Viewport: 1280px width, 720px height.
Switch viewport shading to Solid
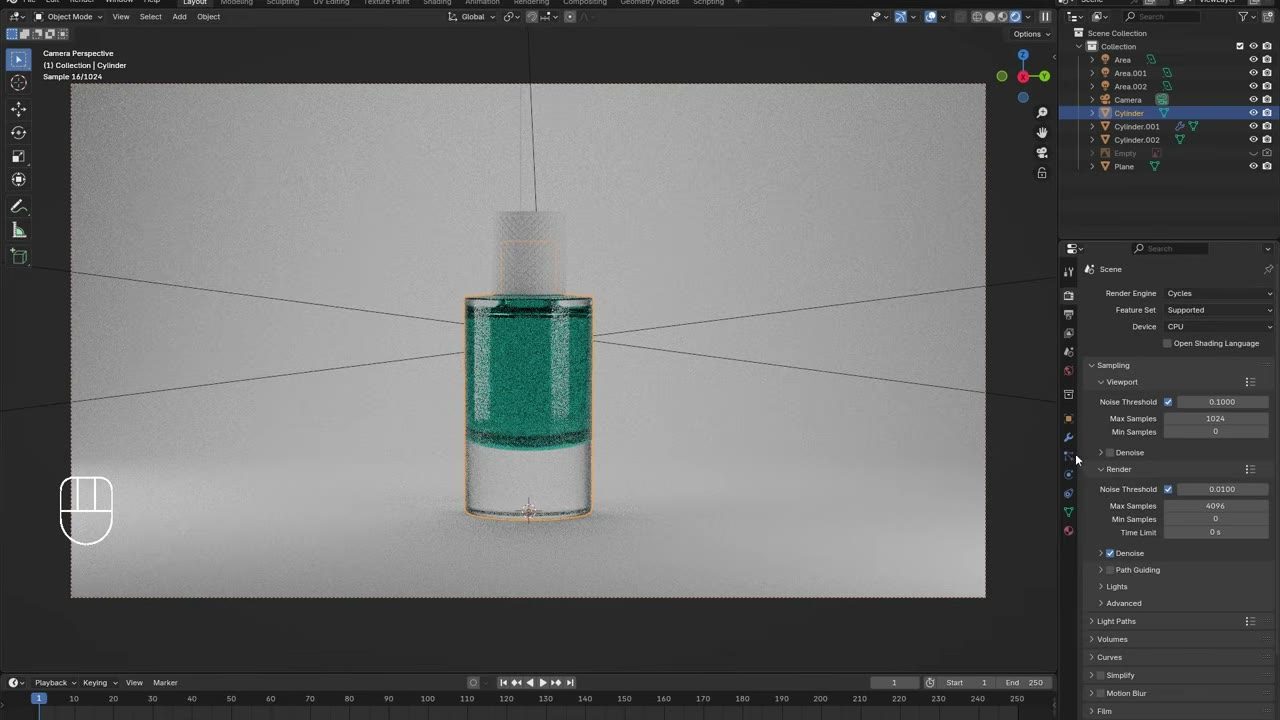[x=990, y=17]
